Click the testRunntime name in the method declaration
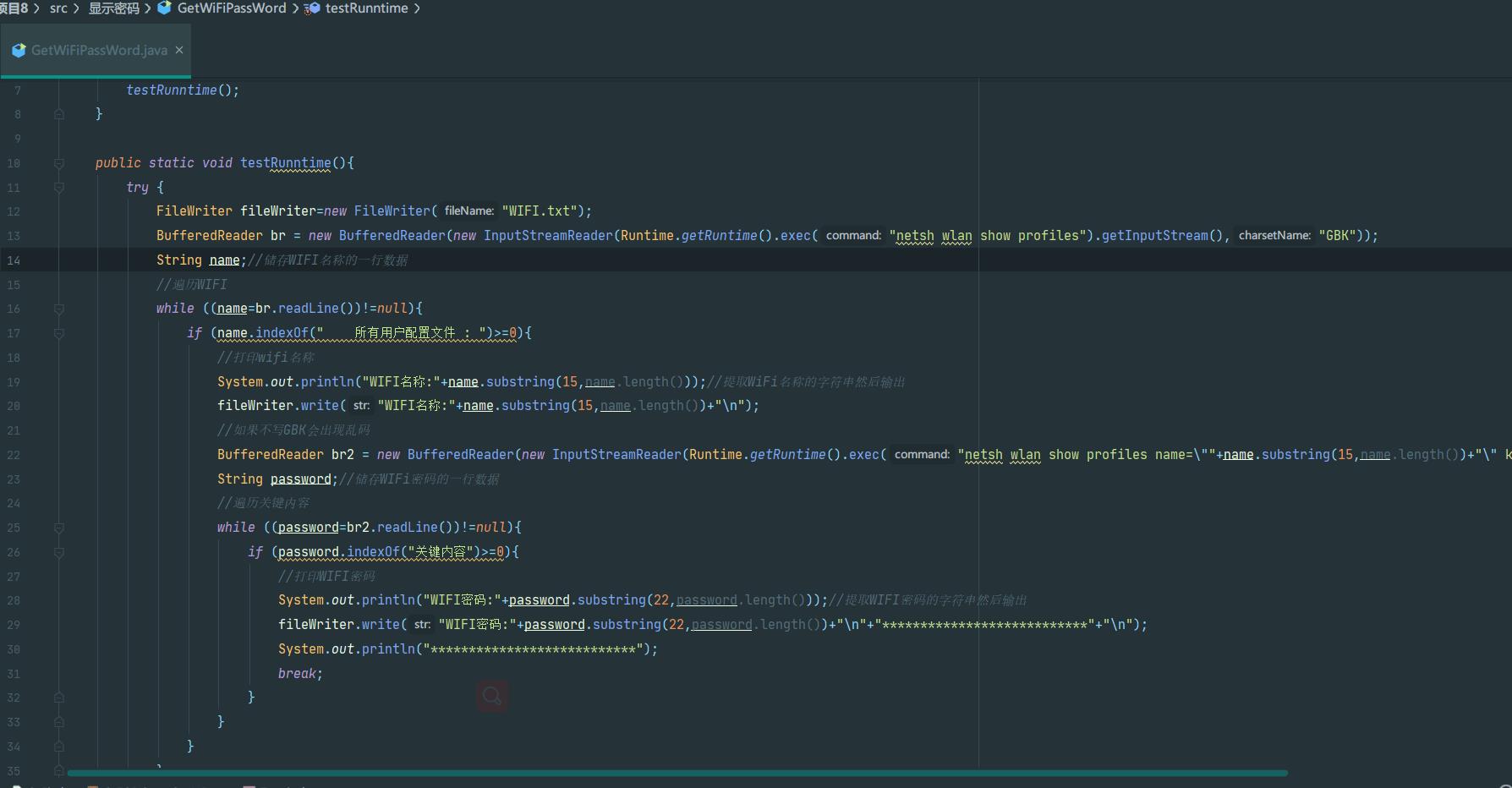 pyautogui.click(x=286, y=162)
